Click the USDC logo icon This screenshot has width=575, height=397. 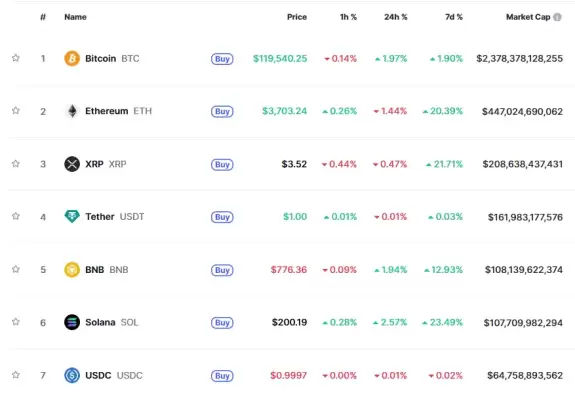(x=72, y=375)
